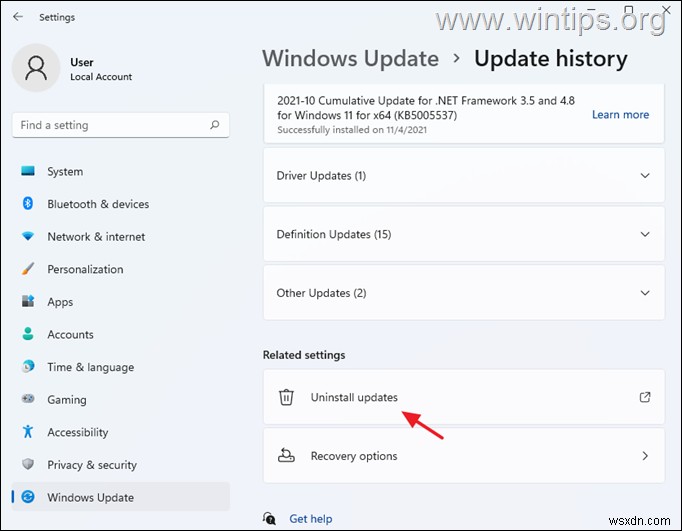Screen dimensions: 682x531
Task: Click the Update history heading
Action: (551, 58)
